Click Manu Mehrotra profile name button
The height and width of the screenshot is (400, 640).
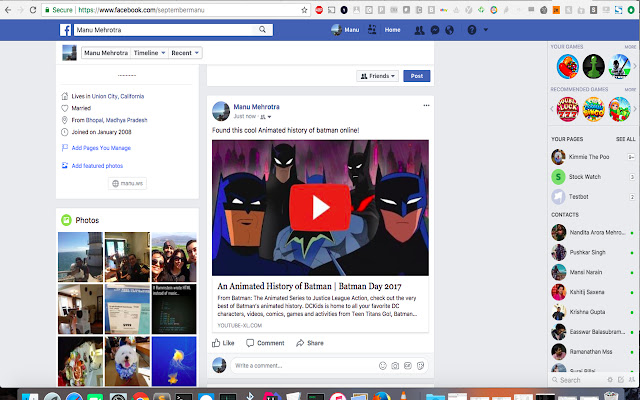pos(106,53)
